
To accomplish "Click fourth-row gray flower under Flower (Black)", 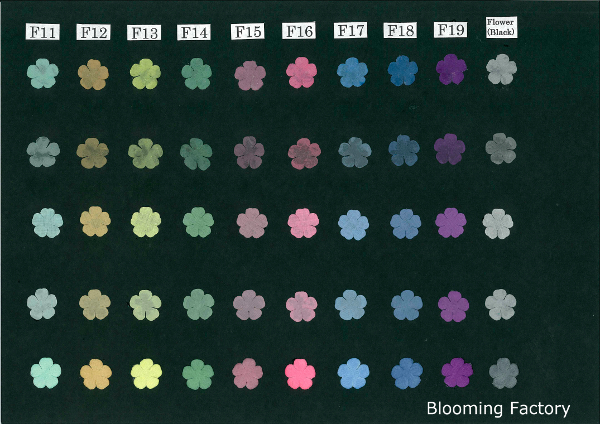I will pos(501,305).
